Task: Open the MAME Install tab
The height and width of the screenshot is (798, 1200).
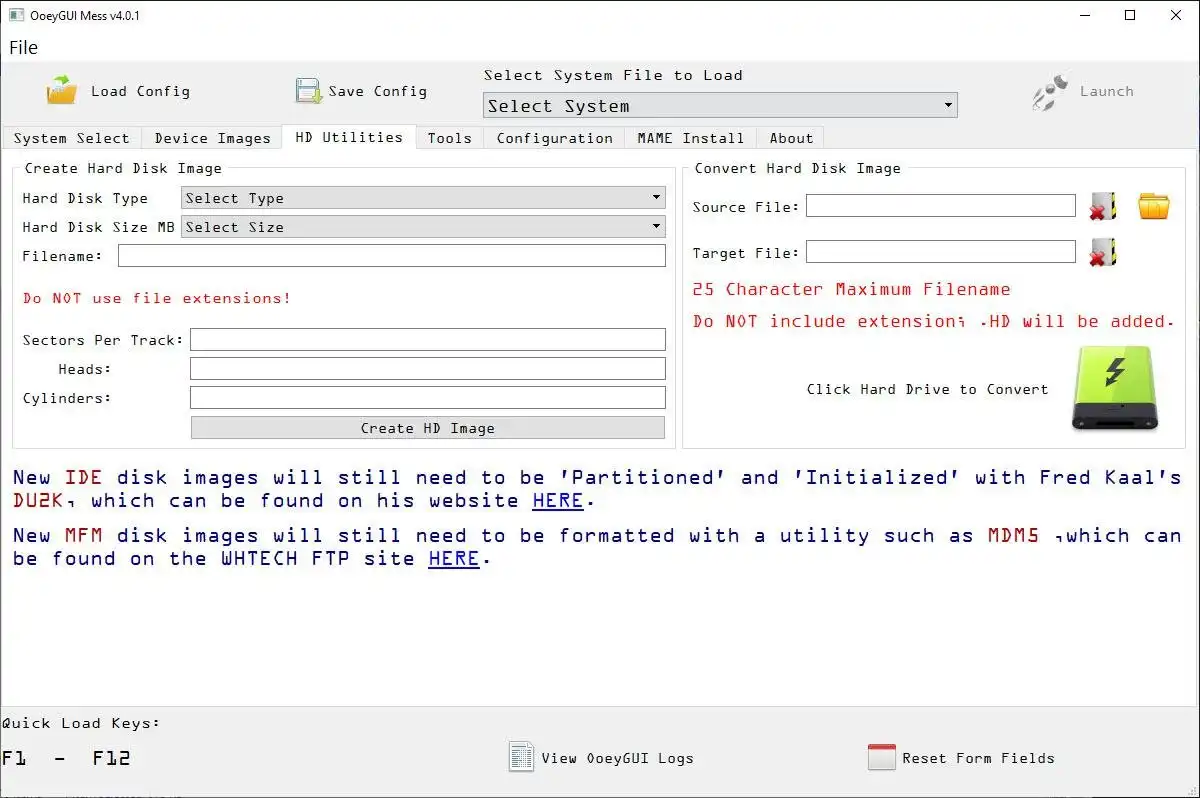Action: [691, 138]
